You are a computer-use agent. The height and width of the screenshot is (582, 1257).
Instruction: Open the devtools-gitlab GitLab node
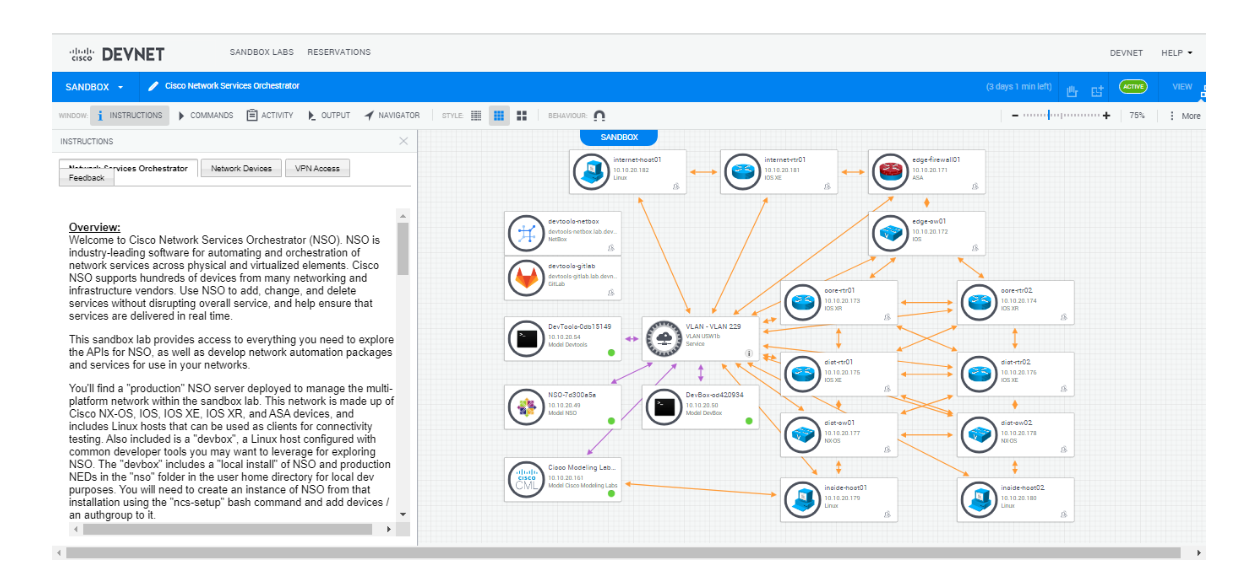(527, 277)
